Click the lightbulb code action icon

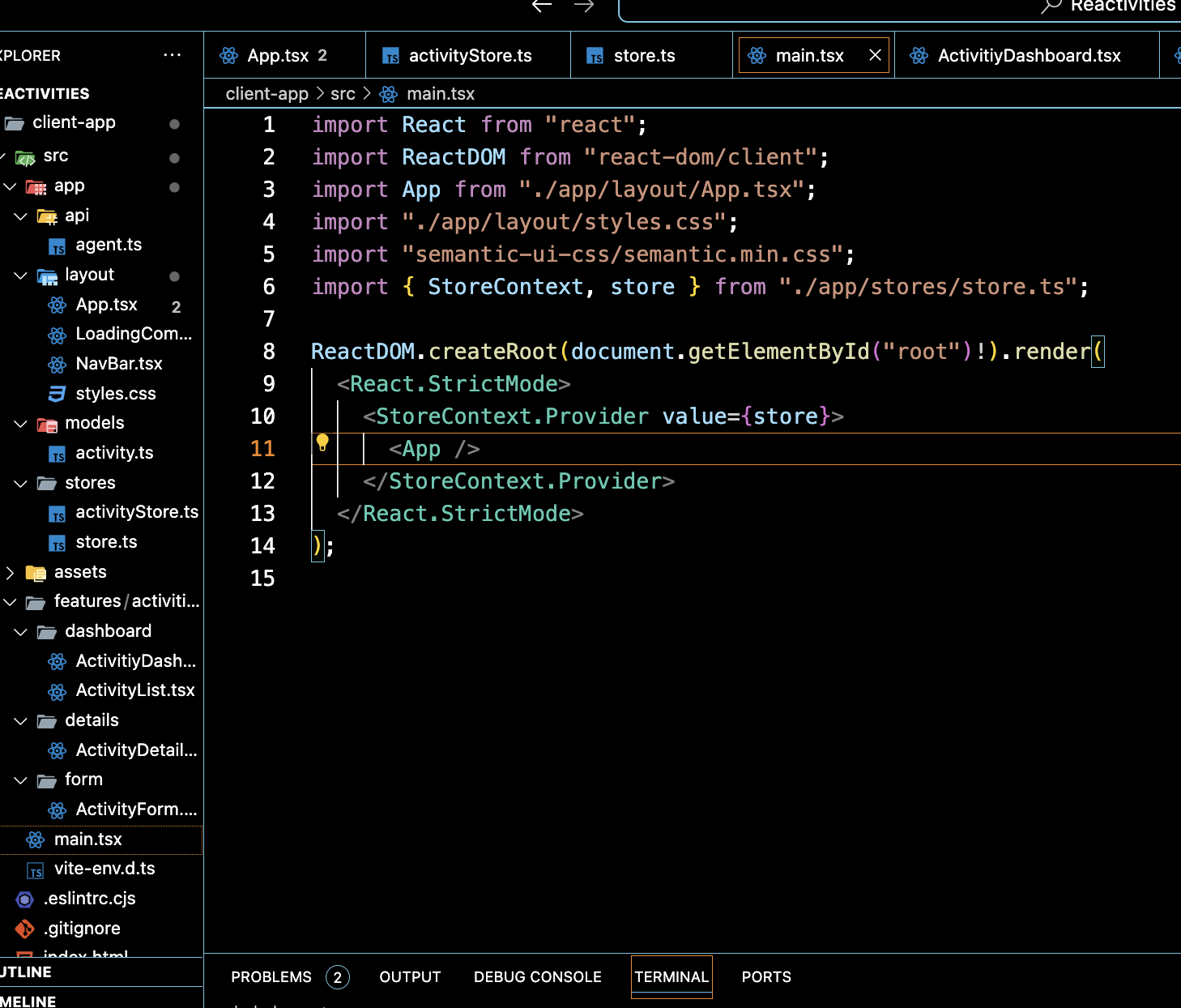322,442
